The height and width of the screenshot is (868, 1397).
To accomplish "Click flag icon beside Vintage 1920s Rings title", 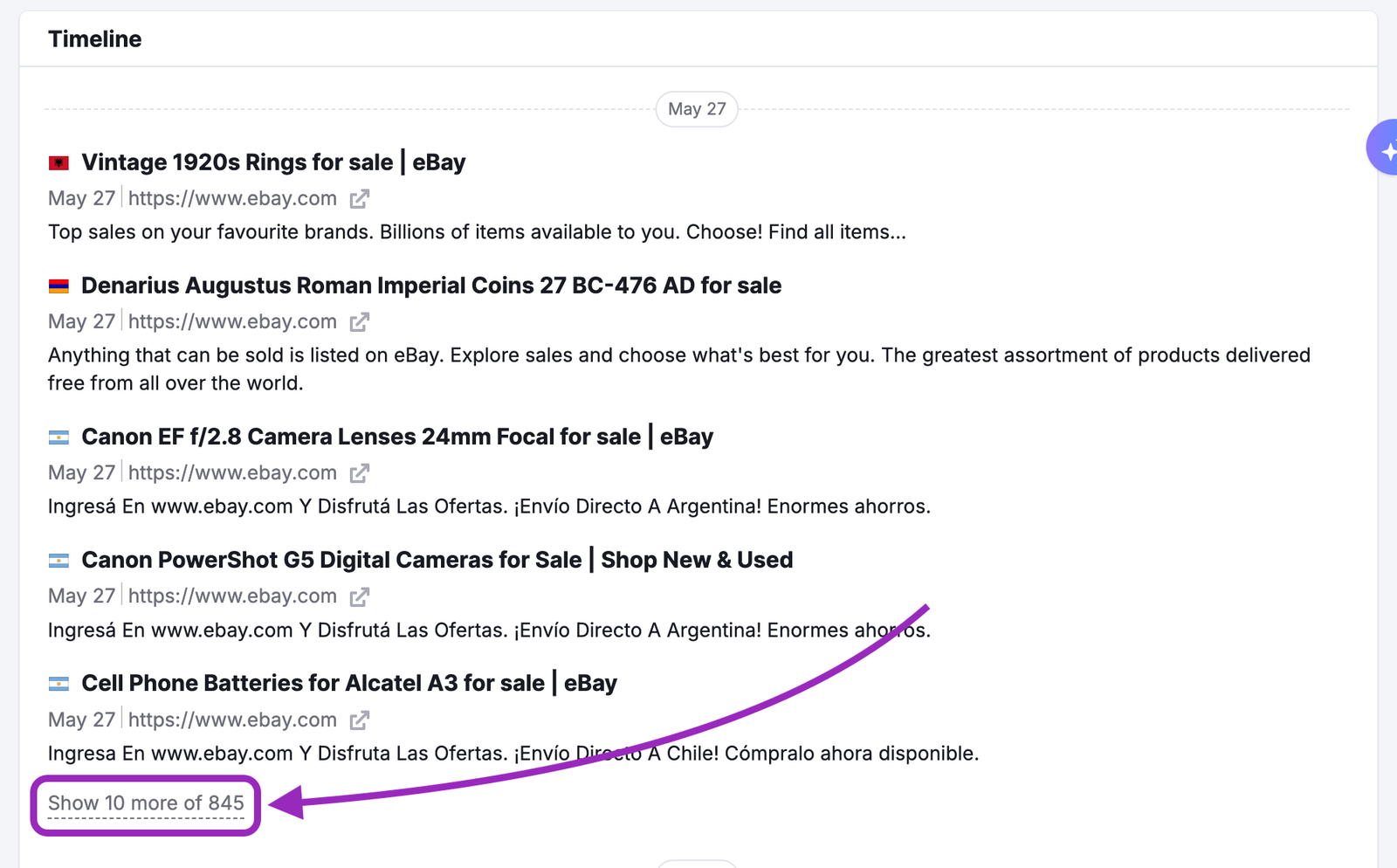I will click(58, 163).
